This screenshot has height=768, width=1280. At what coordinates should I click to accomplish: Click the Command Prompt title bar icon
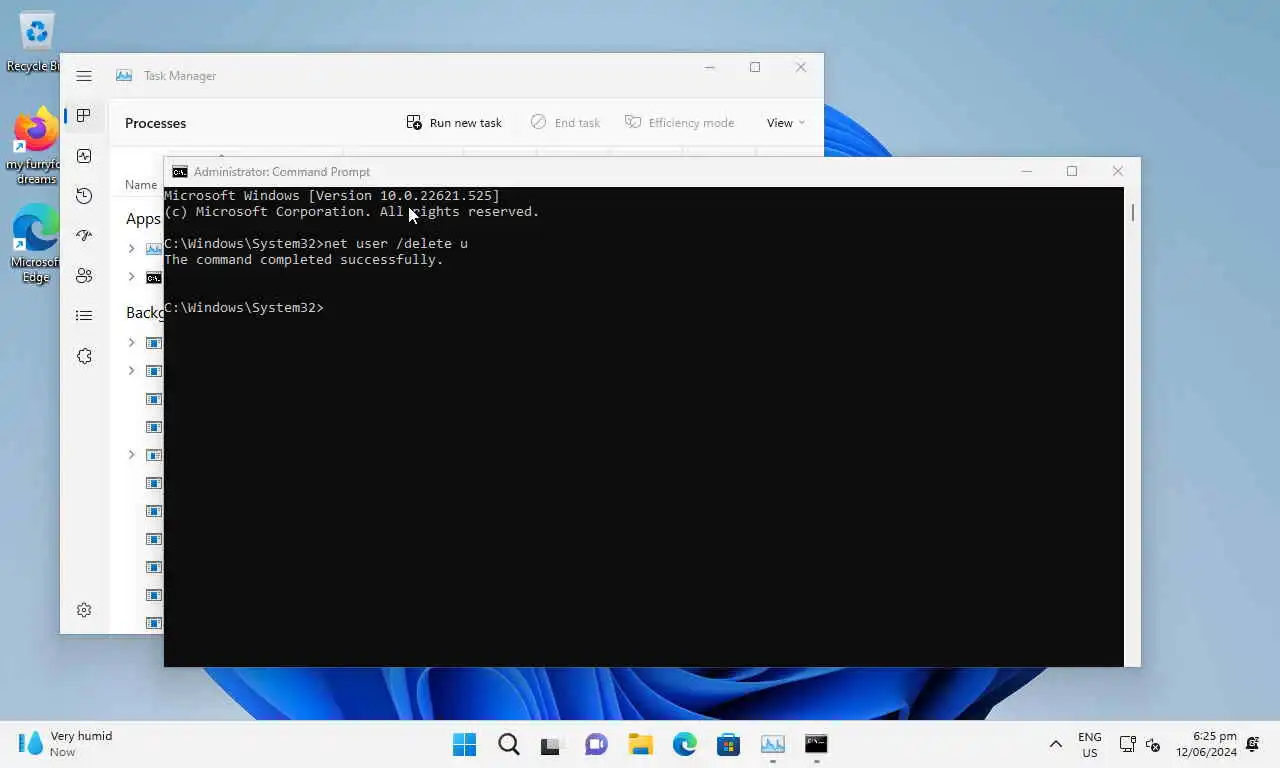click(x=180, y=172)
